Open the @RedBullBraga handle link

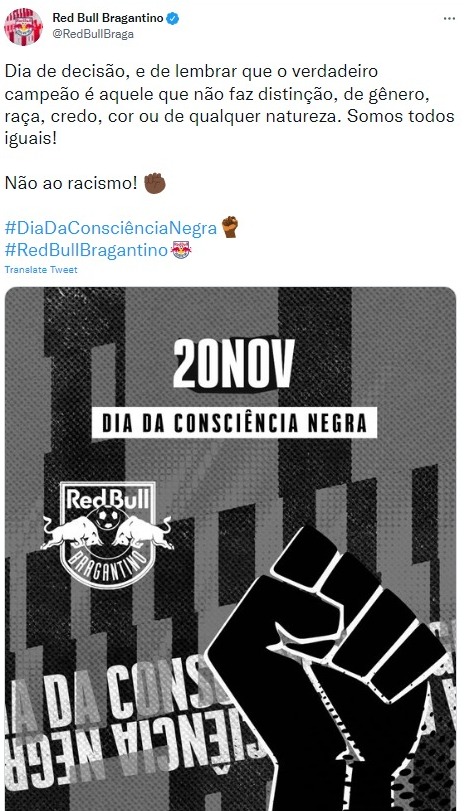(93, 34)
